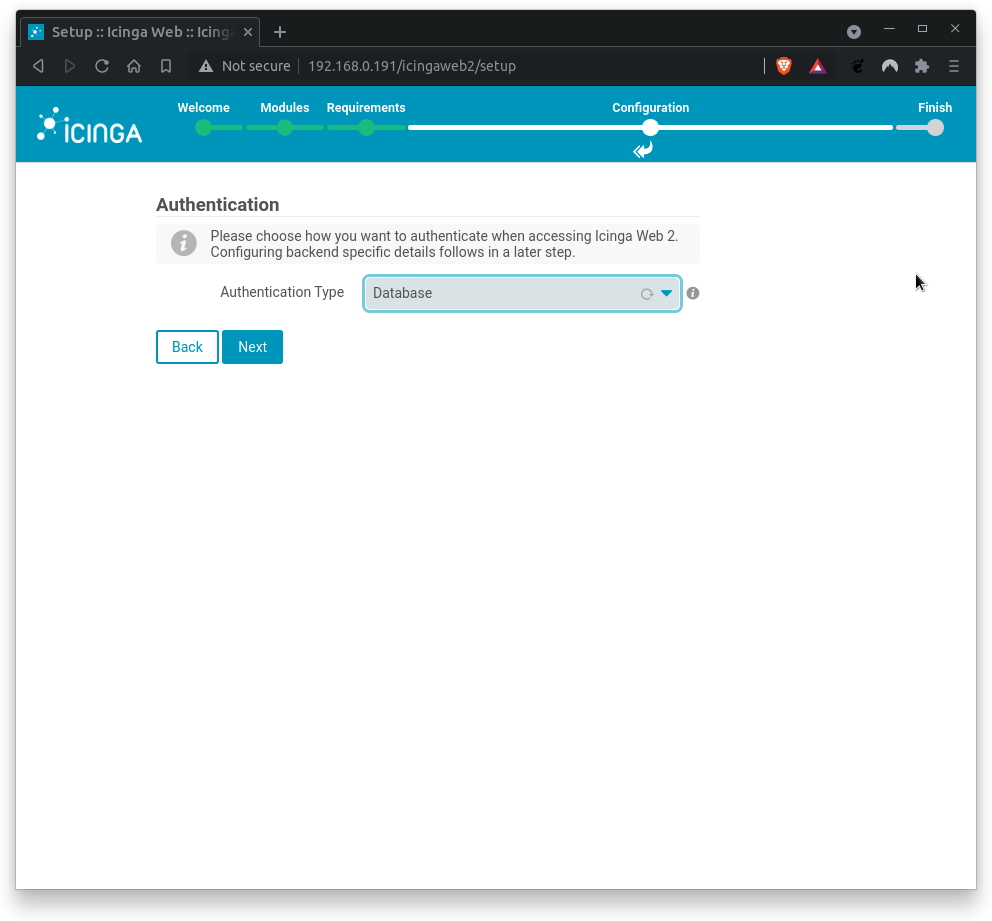Click the puzzle-piece extensions icon
992x921 pixels.
tap(921, 66)
